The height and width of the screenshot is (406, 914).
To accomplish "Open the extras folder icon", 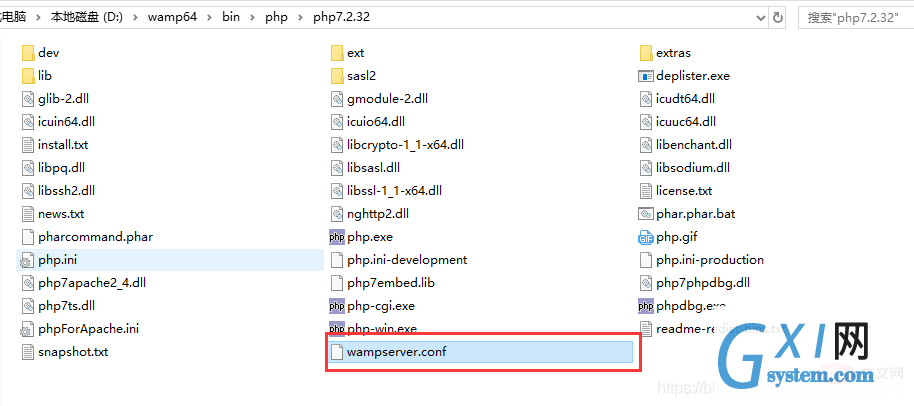I will (x=646, y=53).
